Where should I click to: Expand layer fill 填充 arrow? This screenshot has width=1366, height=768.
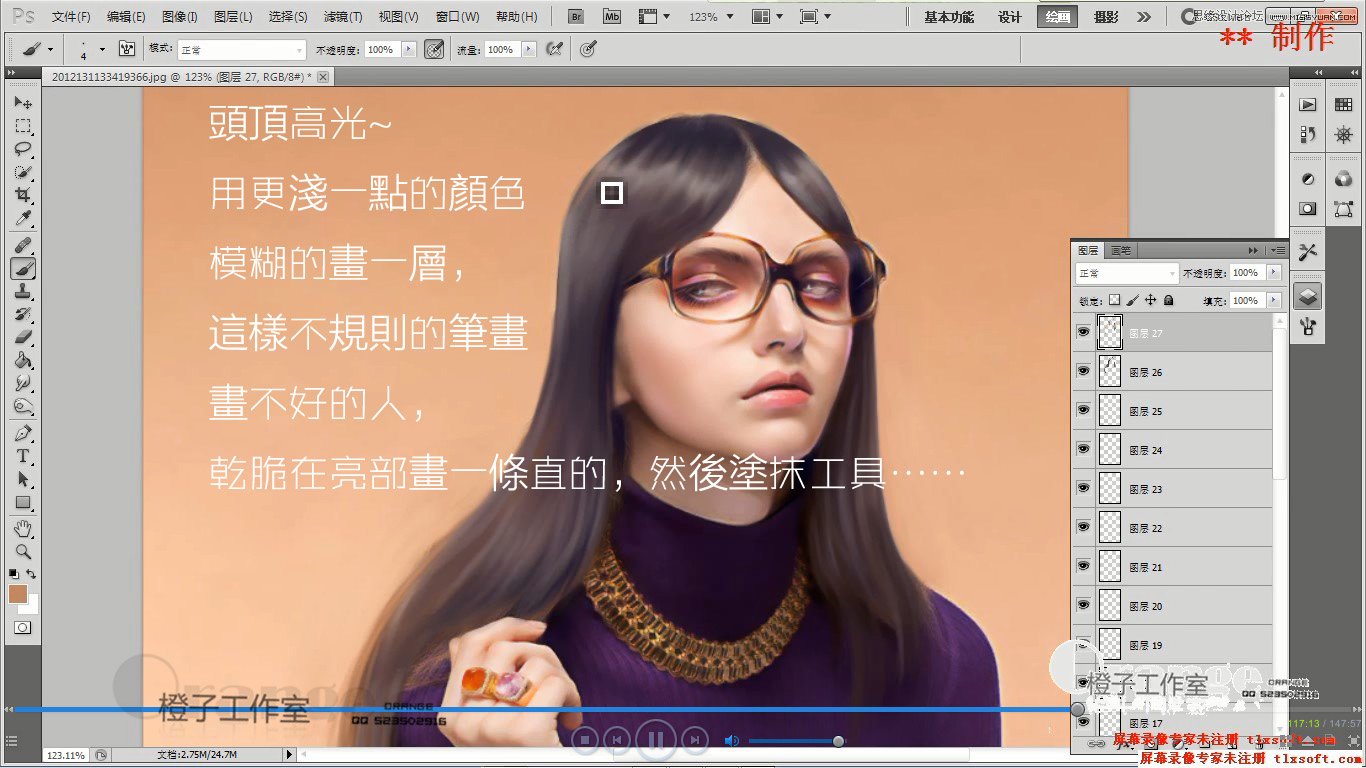[x=1274, y=300]
